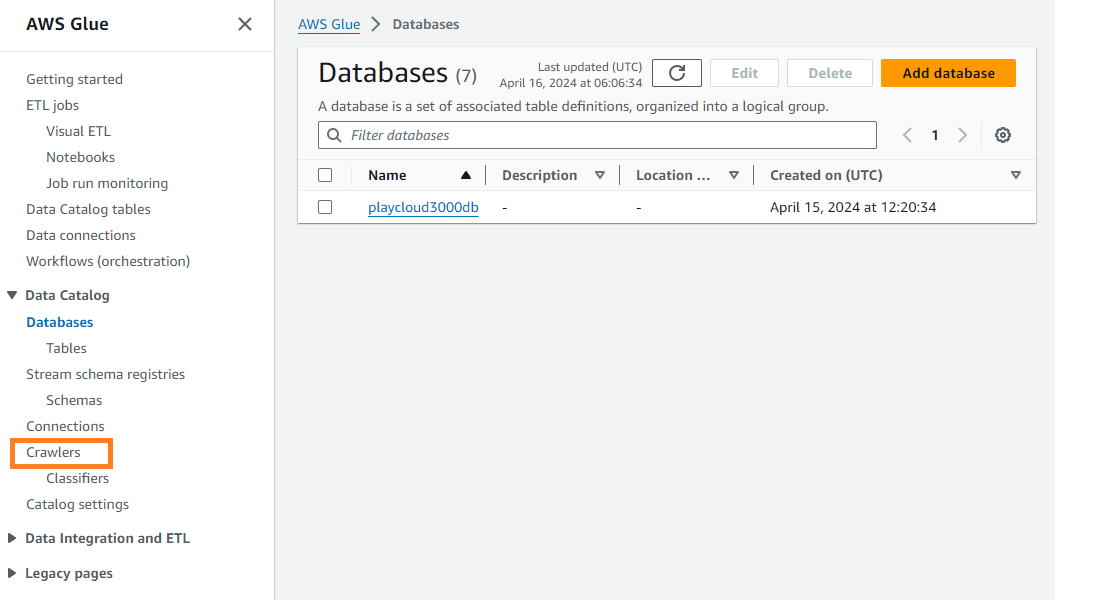Click the Databases breadcrumb text
1107x600 pixels.
click(x=426, y=24)
